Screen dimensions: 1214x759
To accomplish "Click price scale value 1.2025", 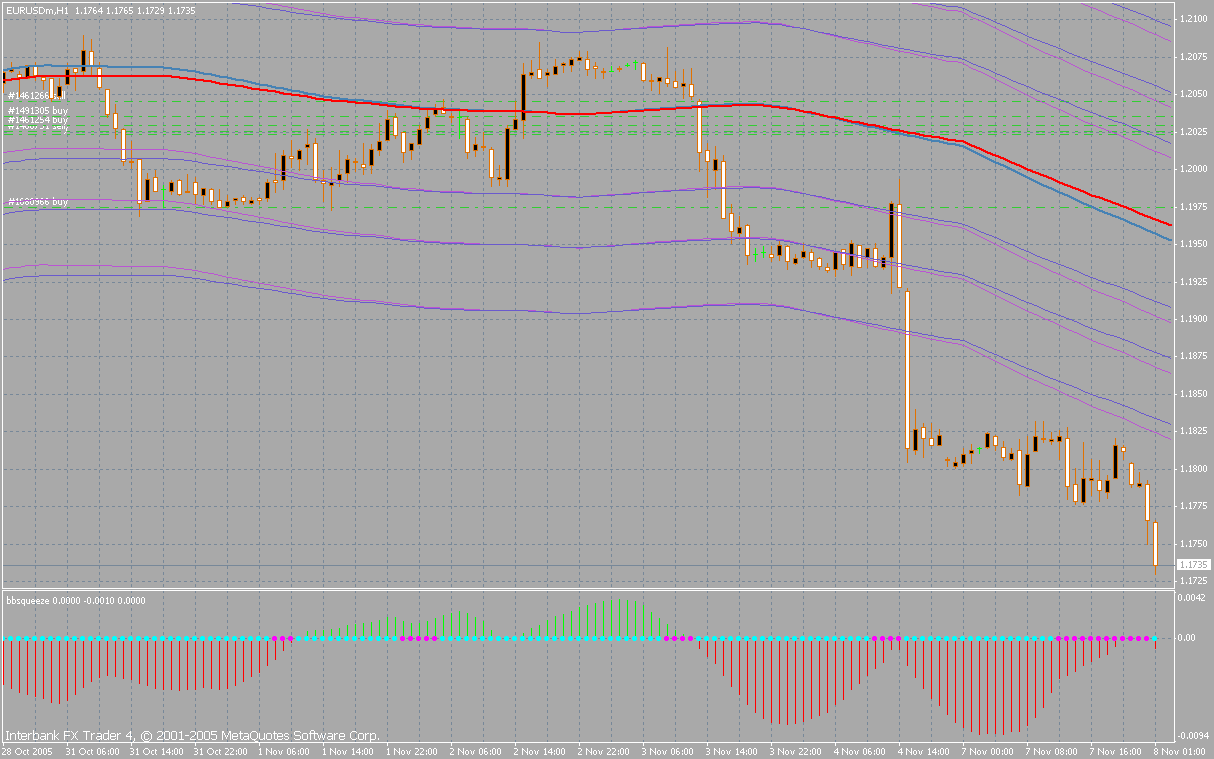I will [1194, 132].
